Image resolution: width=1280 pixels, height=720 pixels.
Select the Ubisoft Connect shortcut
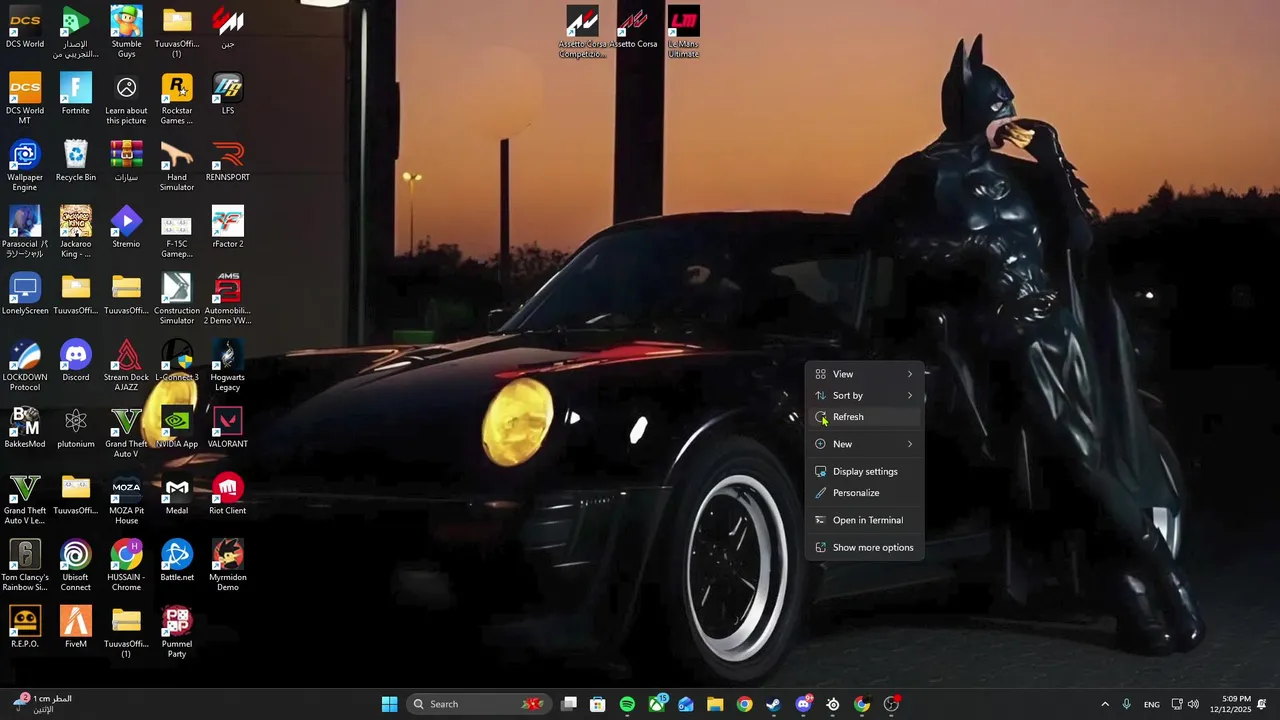pyautogui.click(x=76, y=565)
